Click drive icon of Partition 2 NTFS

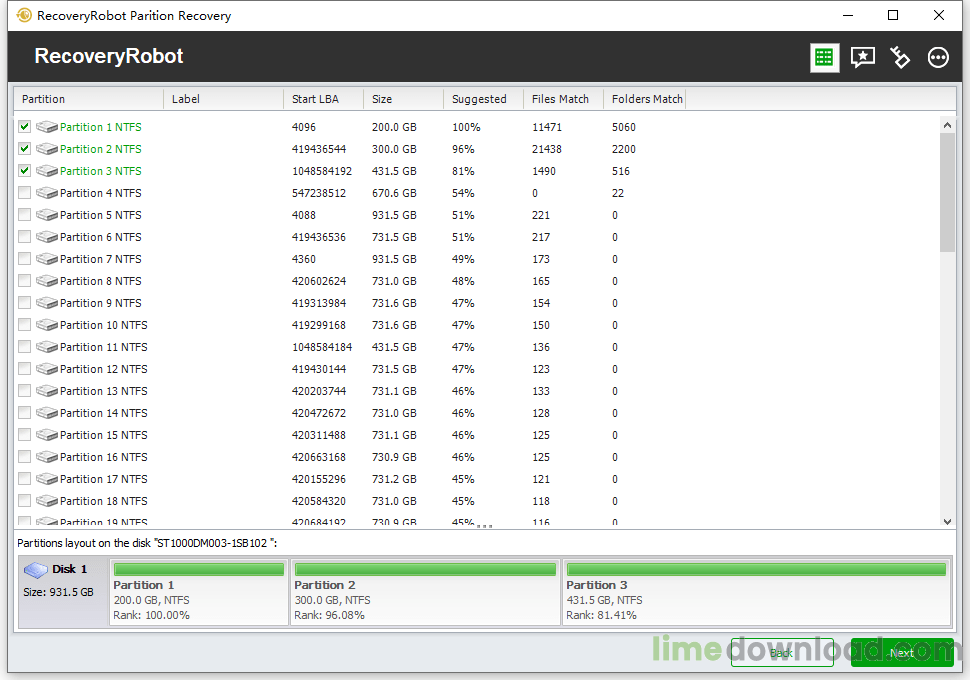[46, 149]
